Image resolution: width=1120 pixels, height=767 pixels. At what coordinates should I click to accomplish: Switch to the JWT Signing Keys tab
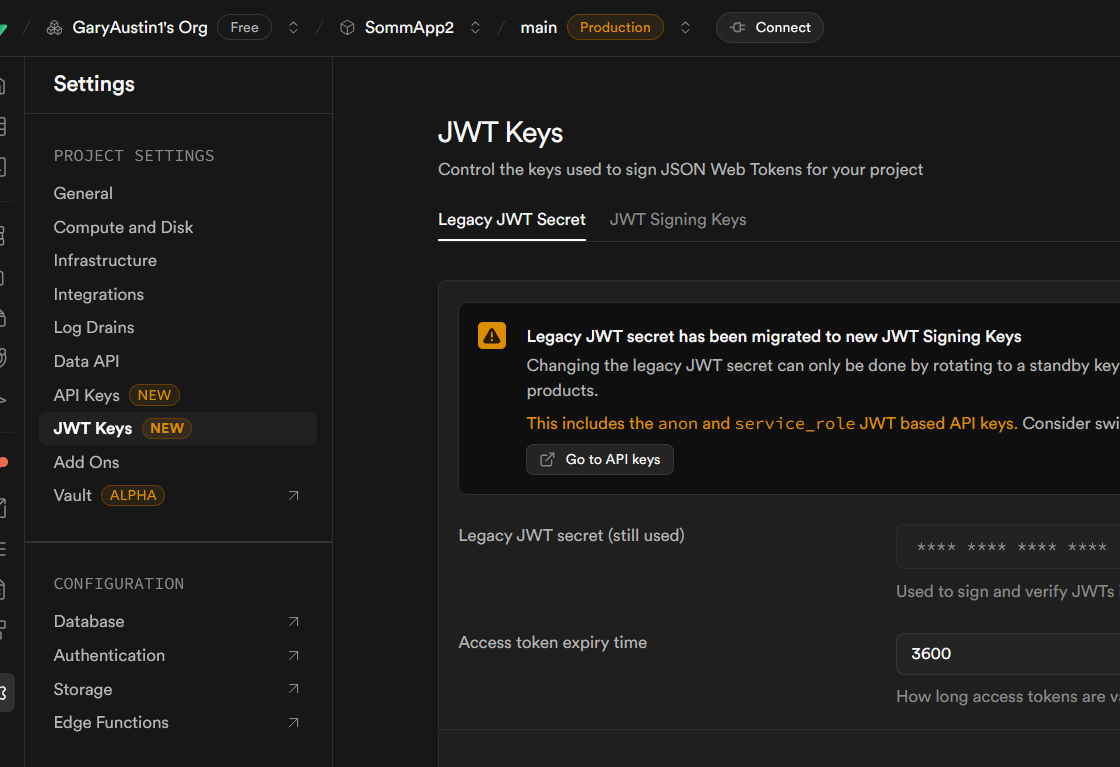pos(678,220)
